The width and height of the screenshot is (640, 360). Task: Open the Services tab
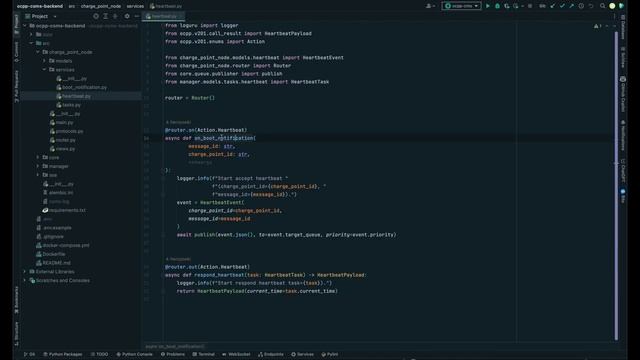302,354
